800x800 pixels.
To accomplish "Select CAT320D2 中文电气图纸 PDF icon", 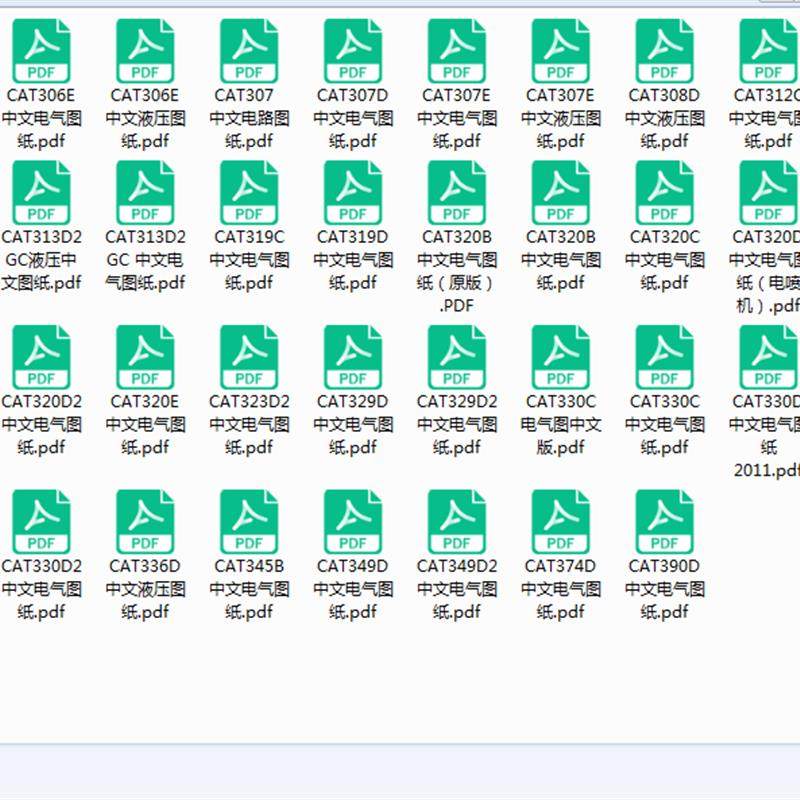I will pyautogui.click(x=41, y=357).
